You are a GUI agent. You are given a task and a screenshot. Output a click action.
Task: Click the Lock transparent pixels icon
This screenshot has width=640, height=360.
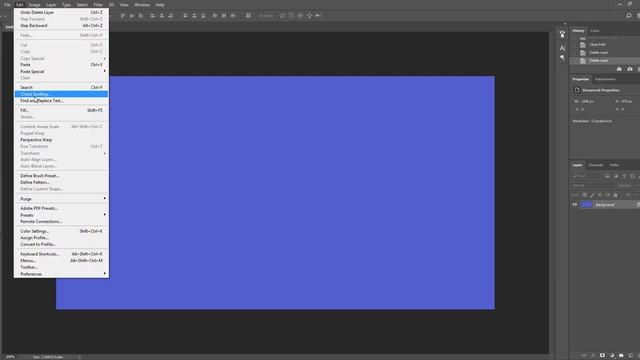click(x=584, y=195)
